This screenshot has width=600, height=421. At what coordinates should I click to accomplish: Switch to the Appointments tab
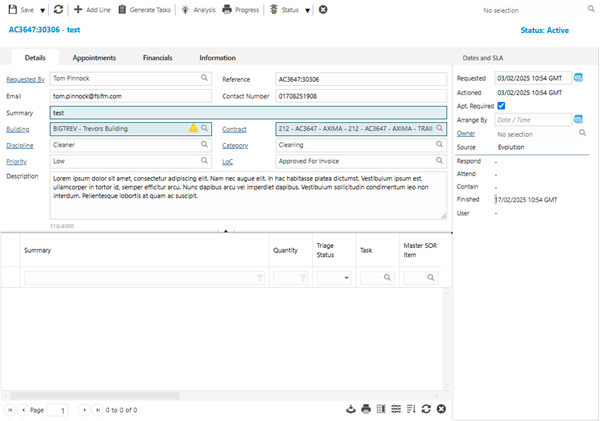[x=94, y=58]
